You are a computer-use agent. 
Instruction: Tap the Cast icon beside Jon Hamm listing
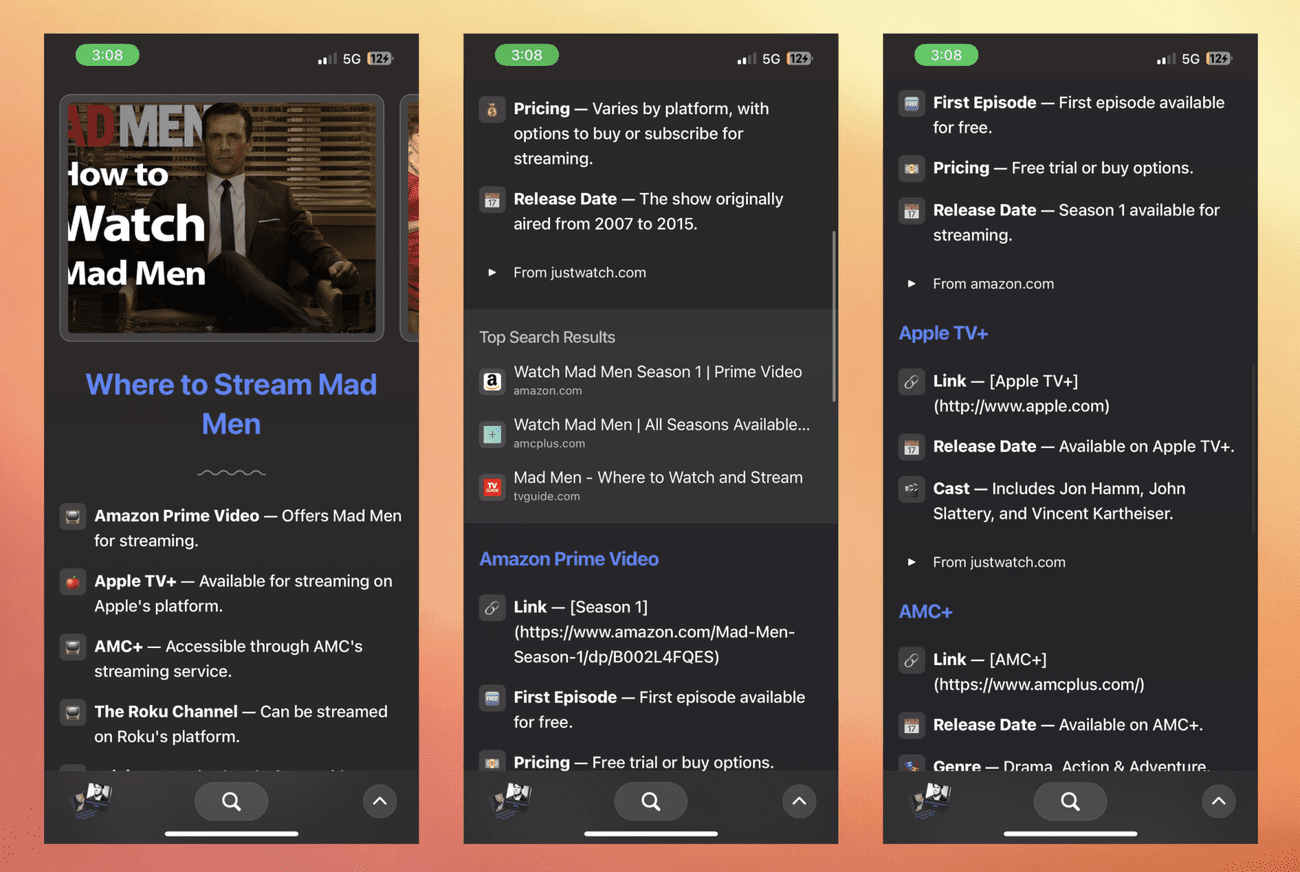911,489
